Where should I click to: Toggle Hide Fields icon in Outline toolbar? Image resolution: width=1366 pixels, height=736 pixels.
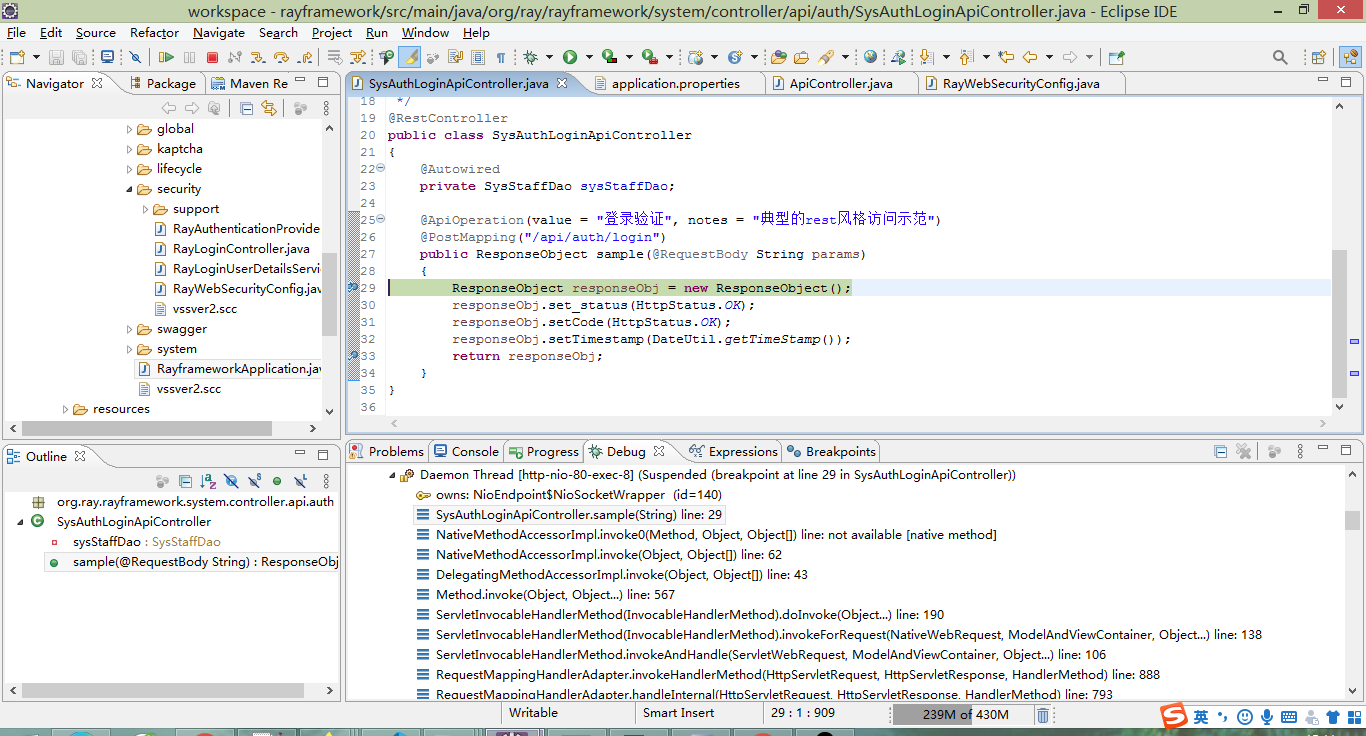[x=231, y=481]
